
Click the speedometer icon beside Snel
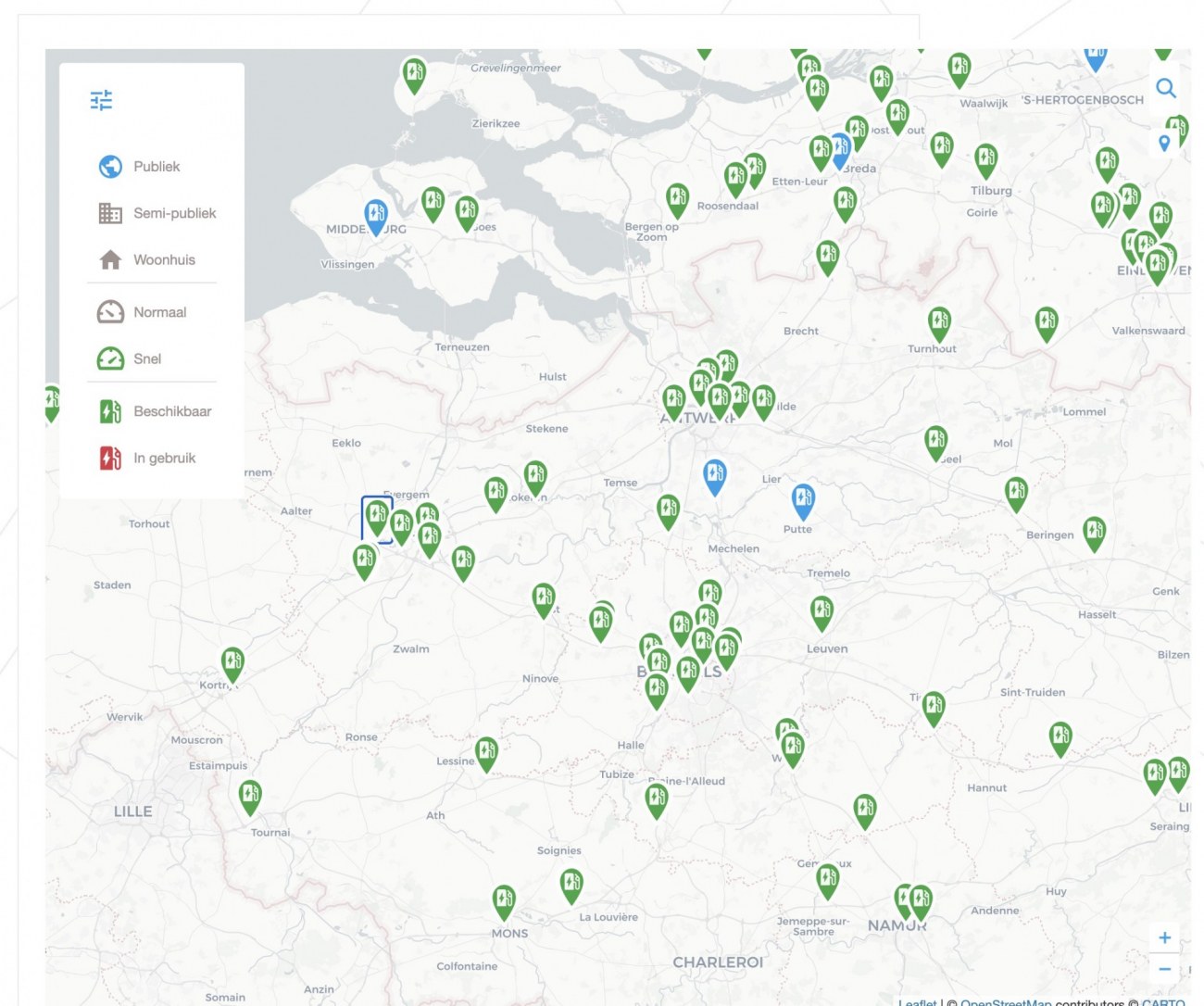coord(110,358)
